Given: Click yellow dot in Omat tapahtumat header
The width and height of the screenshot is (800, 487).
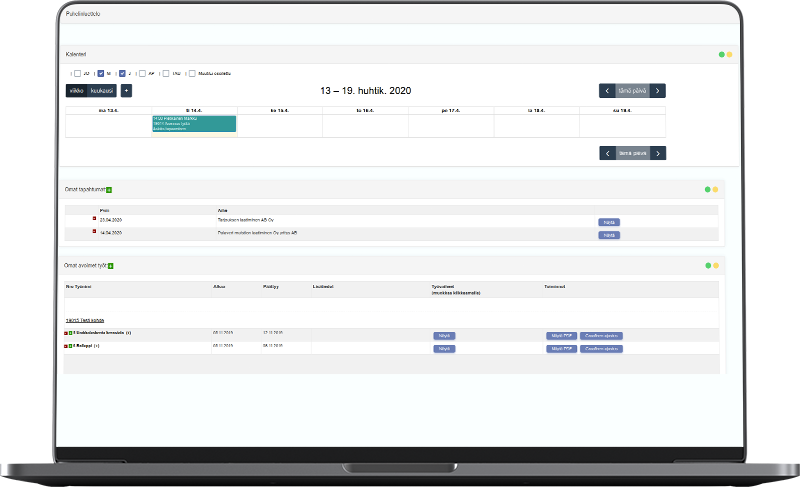Looking at the screenshot, I should (715, 190).
